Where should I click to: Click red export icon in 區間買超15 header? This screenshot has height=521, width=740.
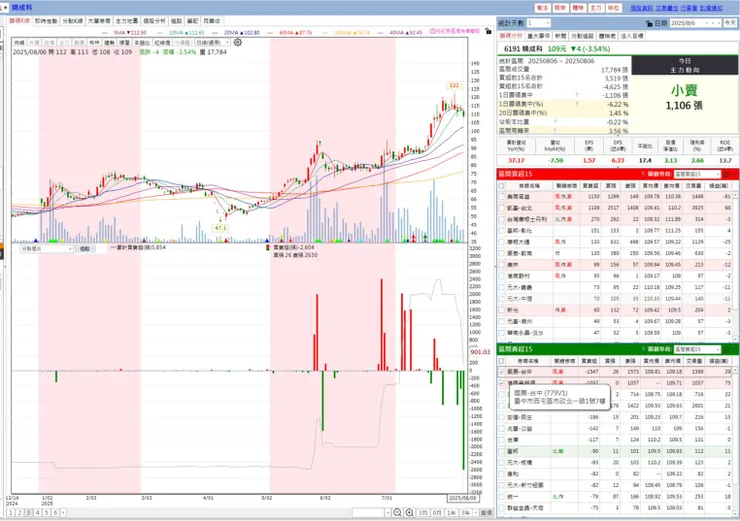[727, 174]
